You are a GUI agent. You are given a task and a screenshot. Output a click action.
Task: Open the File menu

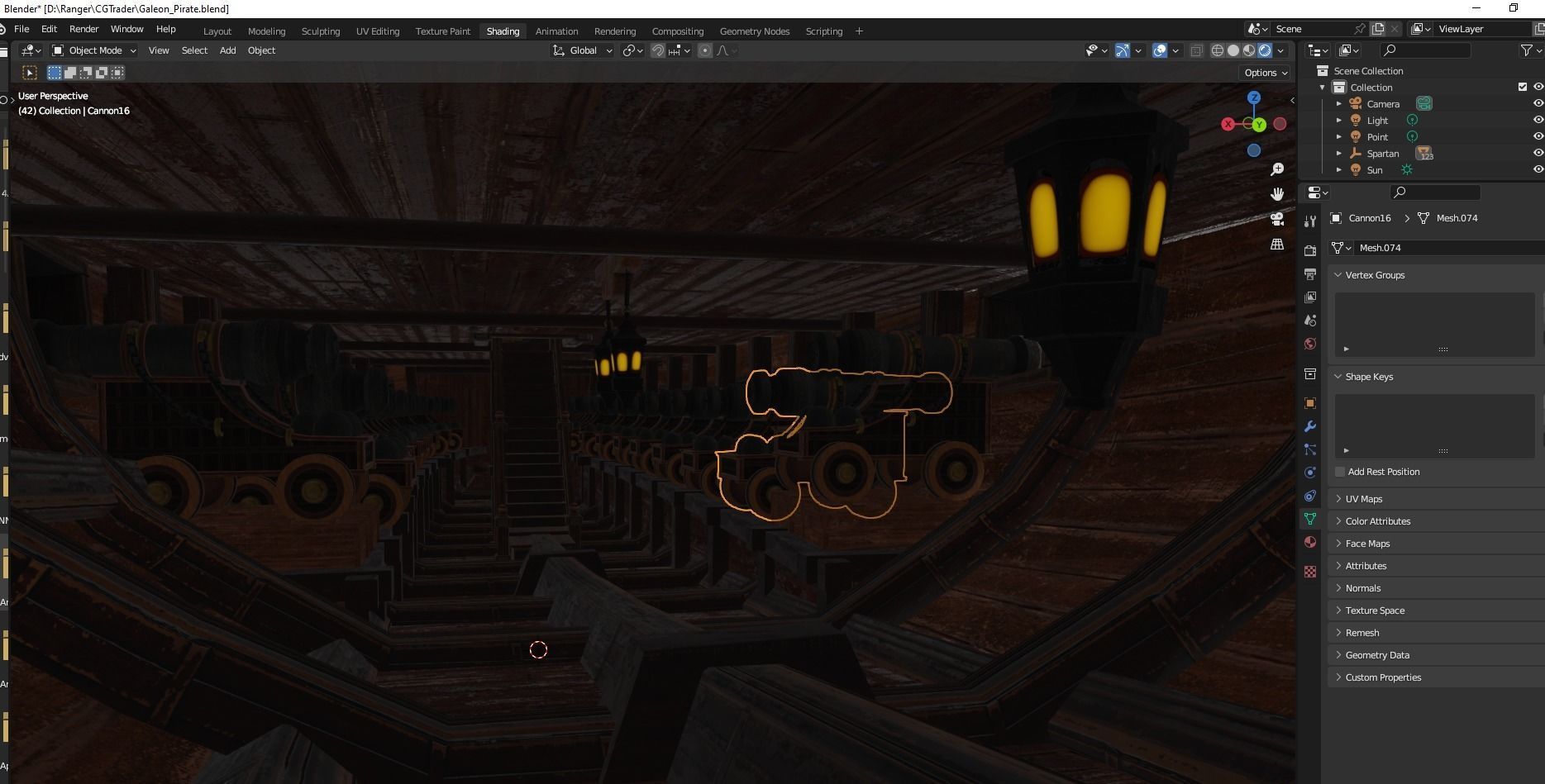click(x=21, y=29)
